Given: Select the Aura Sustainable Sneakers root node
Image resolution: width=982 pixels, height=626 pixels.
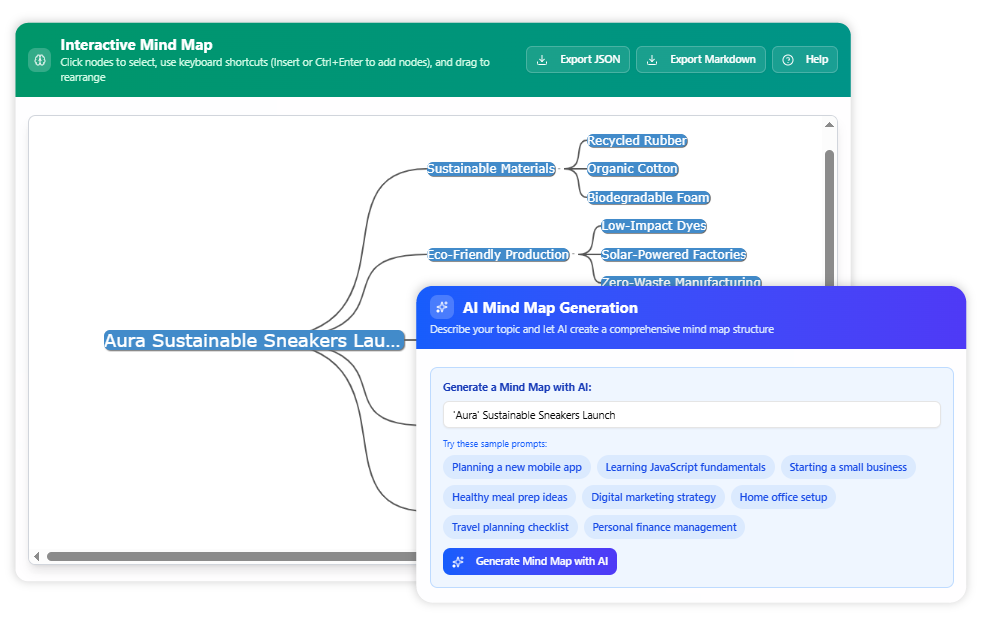Looking at the screenshot, I should click(x=254, y=341).
